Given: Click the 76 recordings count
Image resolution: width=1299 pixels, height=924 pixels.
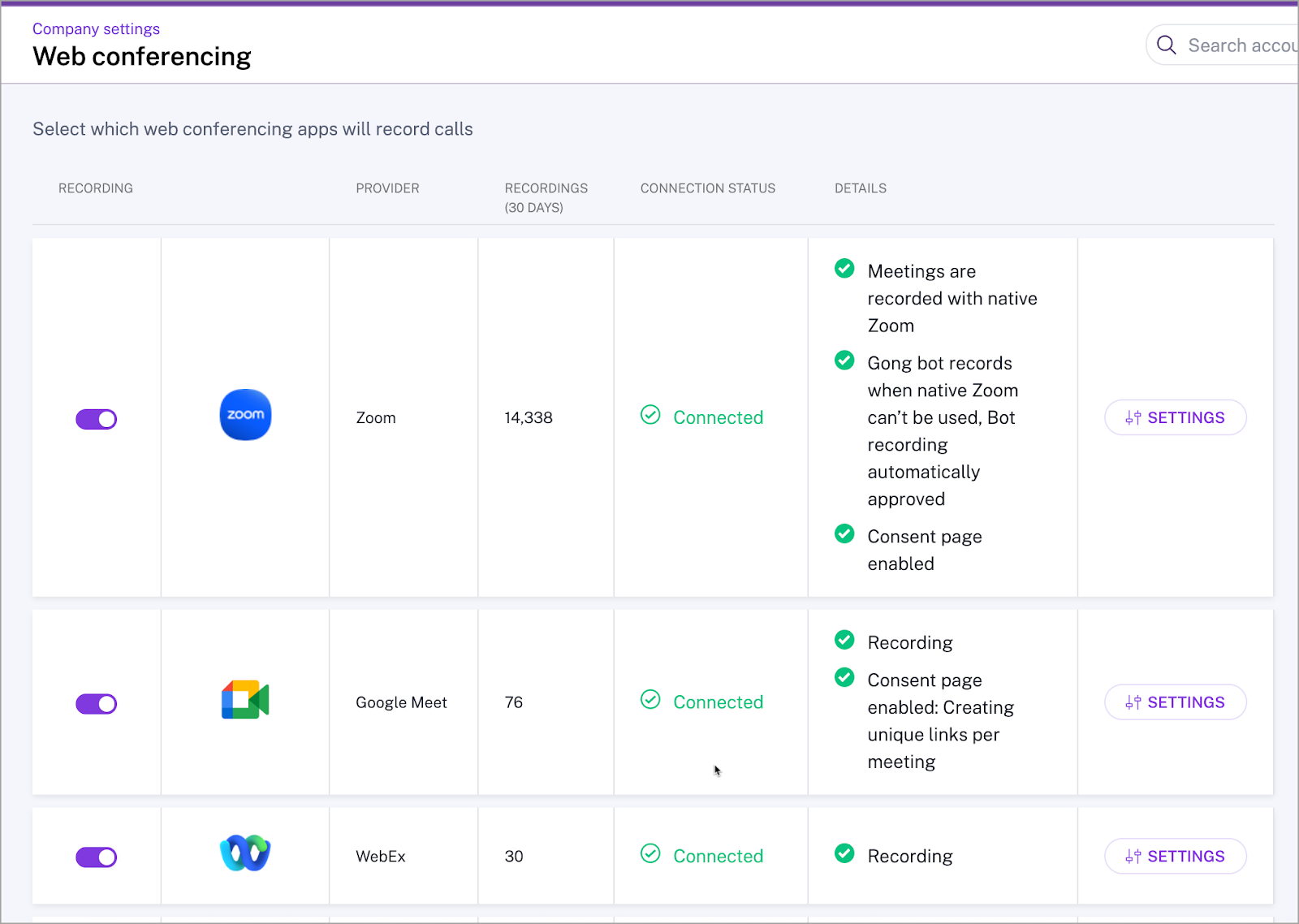Looking at the screenshot, I should coord(514,702).
